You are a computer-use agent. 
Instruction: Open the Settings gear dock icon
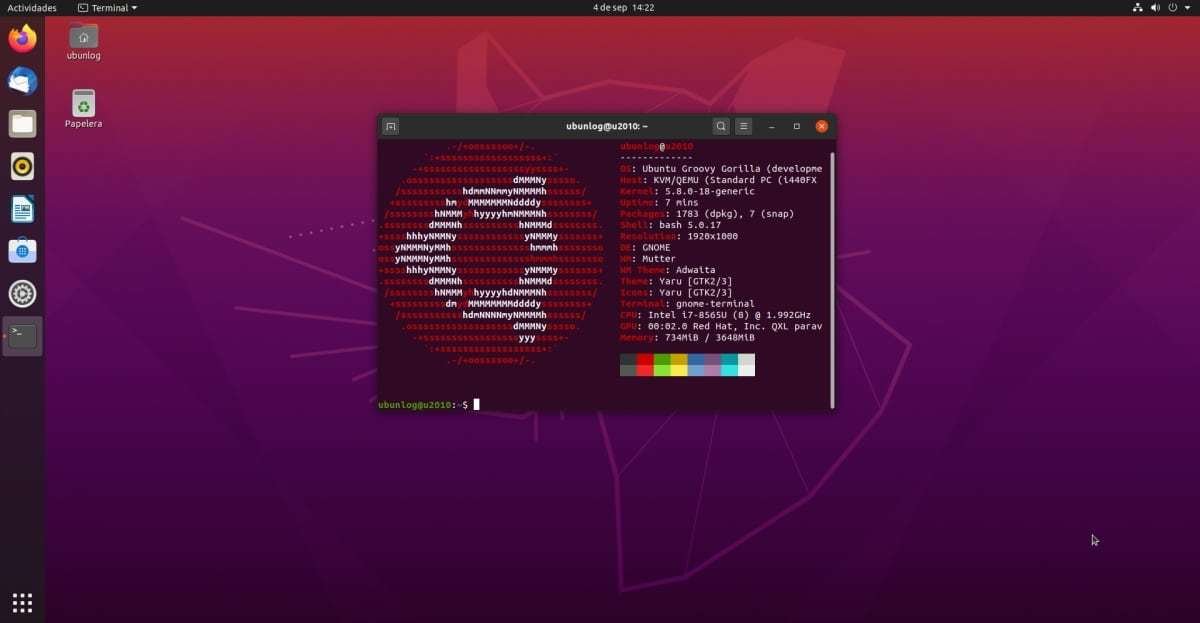click(x=22, y=294)
